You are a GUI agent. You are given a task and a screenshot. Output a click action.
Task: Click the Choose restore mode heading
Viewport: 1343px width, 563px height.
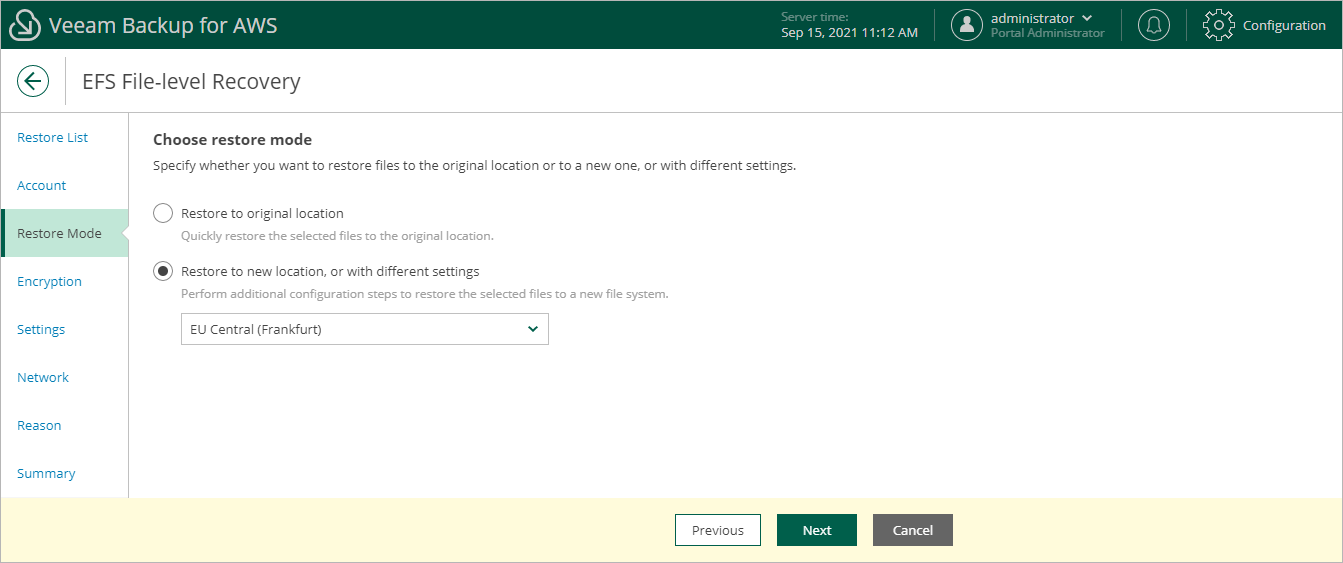[x=232, y=139]
